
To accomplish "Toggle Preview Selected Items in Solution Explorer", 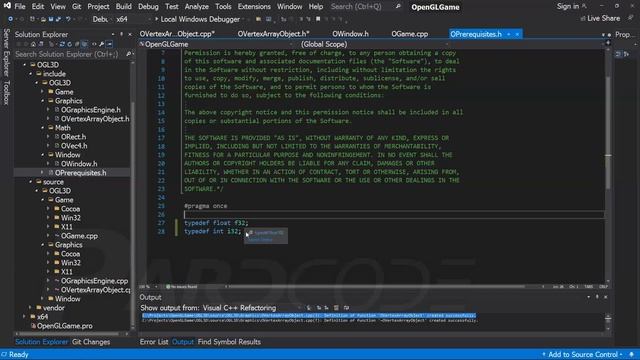I will pos(109,44).
